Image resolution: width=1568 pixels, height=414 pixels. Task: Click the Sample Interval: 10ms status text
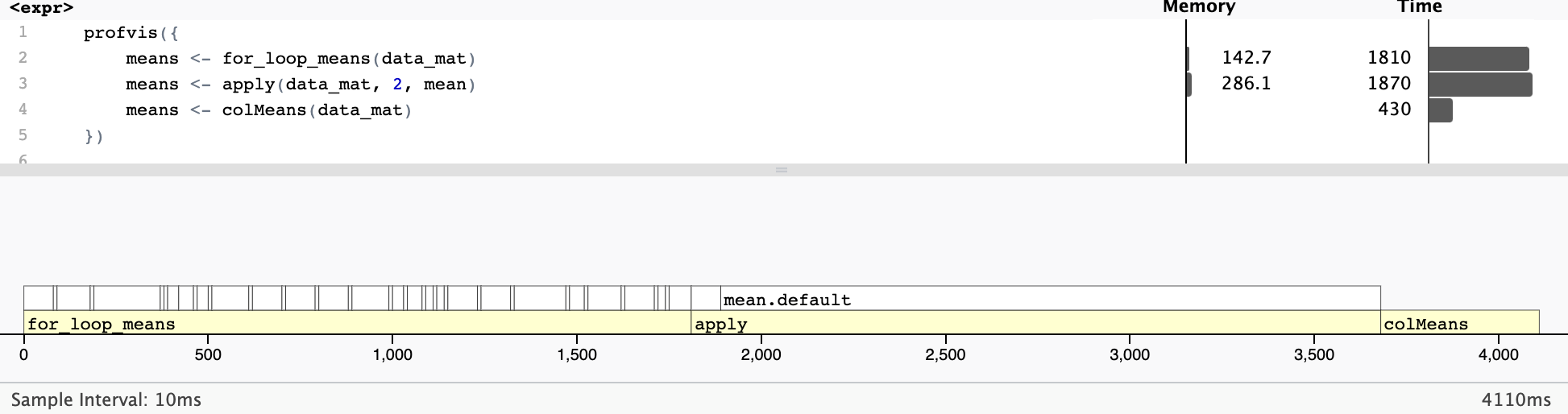point(106,400)
